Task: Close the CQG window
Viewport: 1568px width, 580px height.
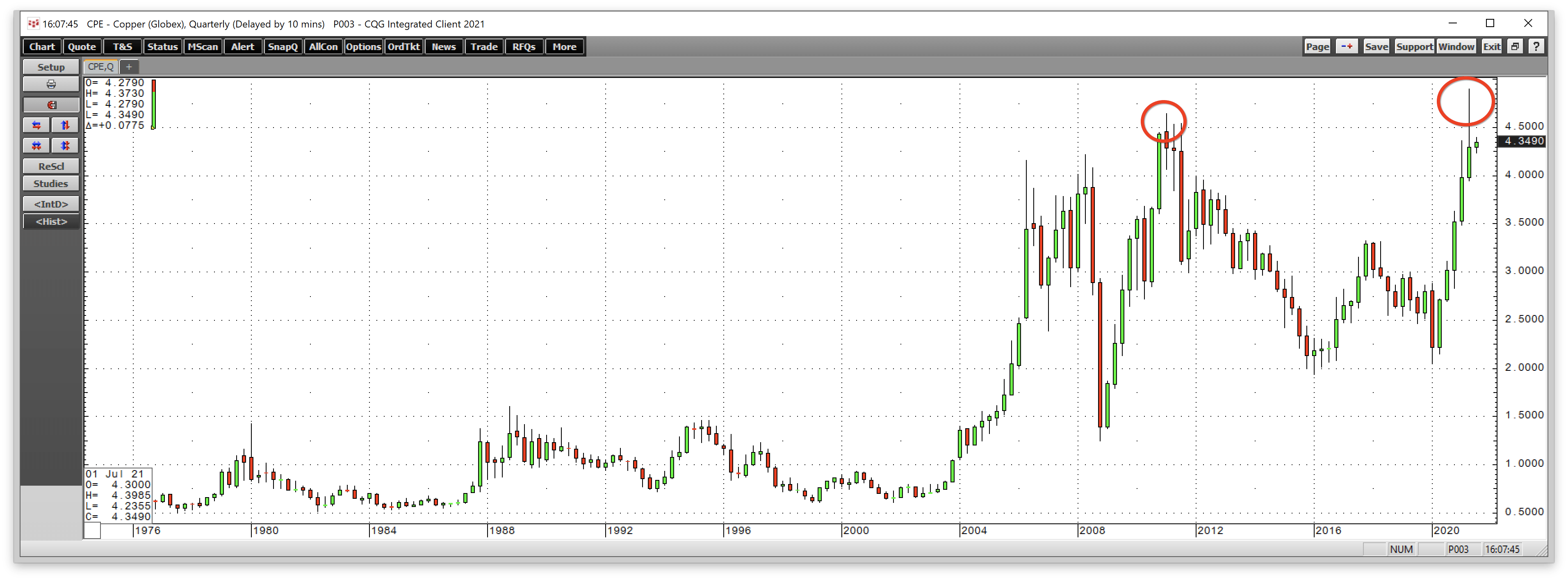Action: pos(1528,23)
